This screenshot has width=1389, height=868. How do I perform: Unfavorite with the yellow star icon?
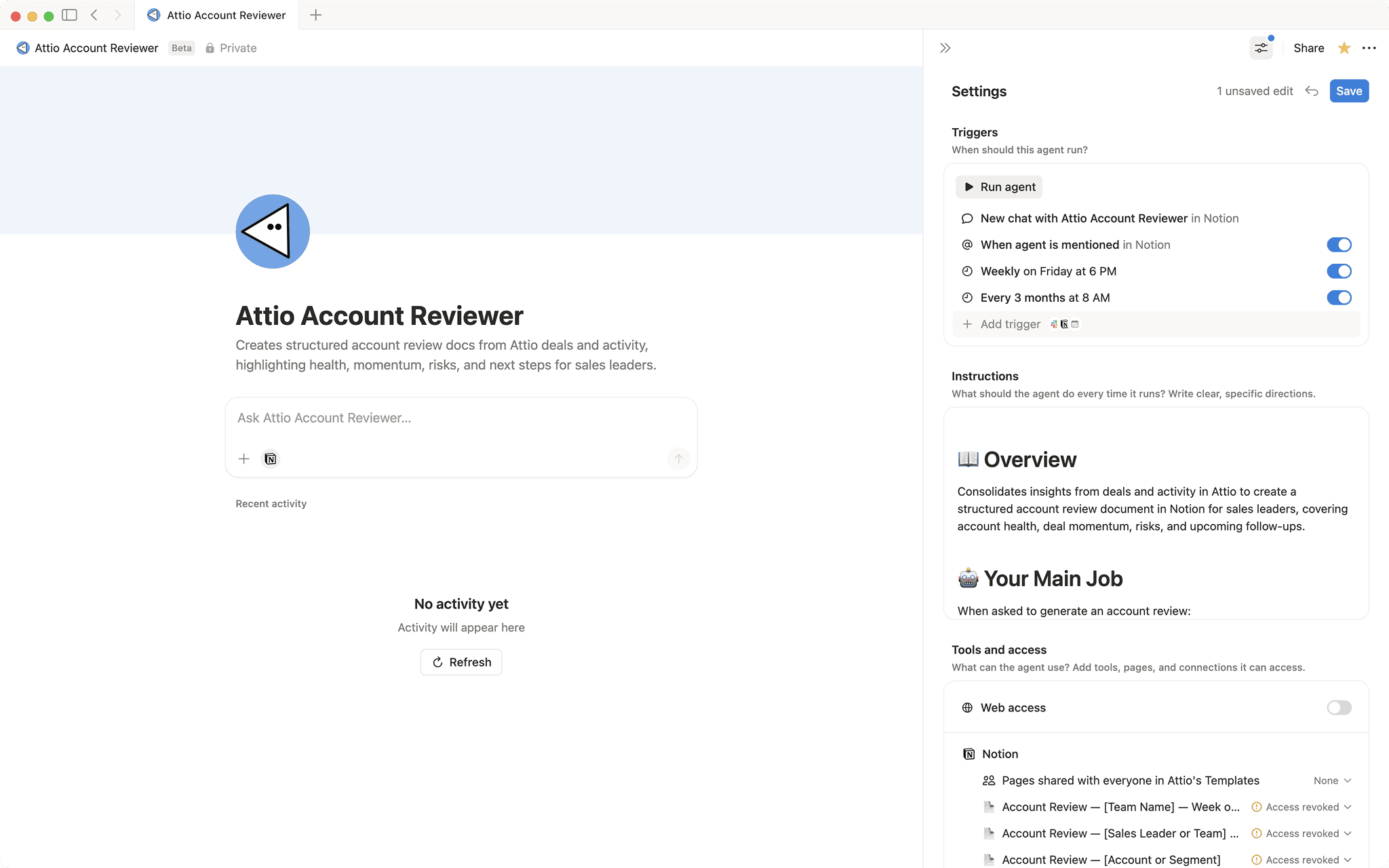[1344, 48]
